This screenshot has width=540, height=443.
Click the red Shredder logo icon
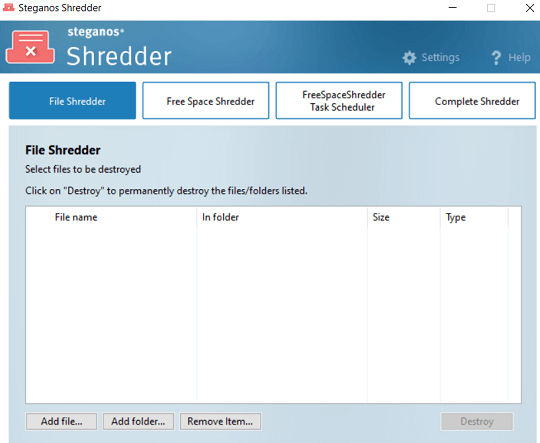(x=30, y=47)
